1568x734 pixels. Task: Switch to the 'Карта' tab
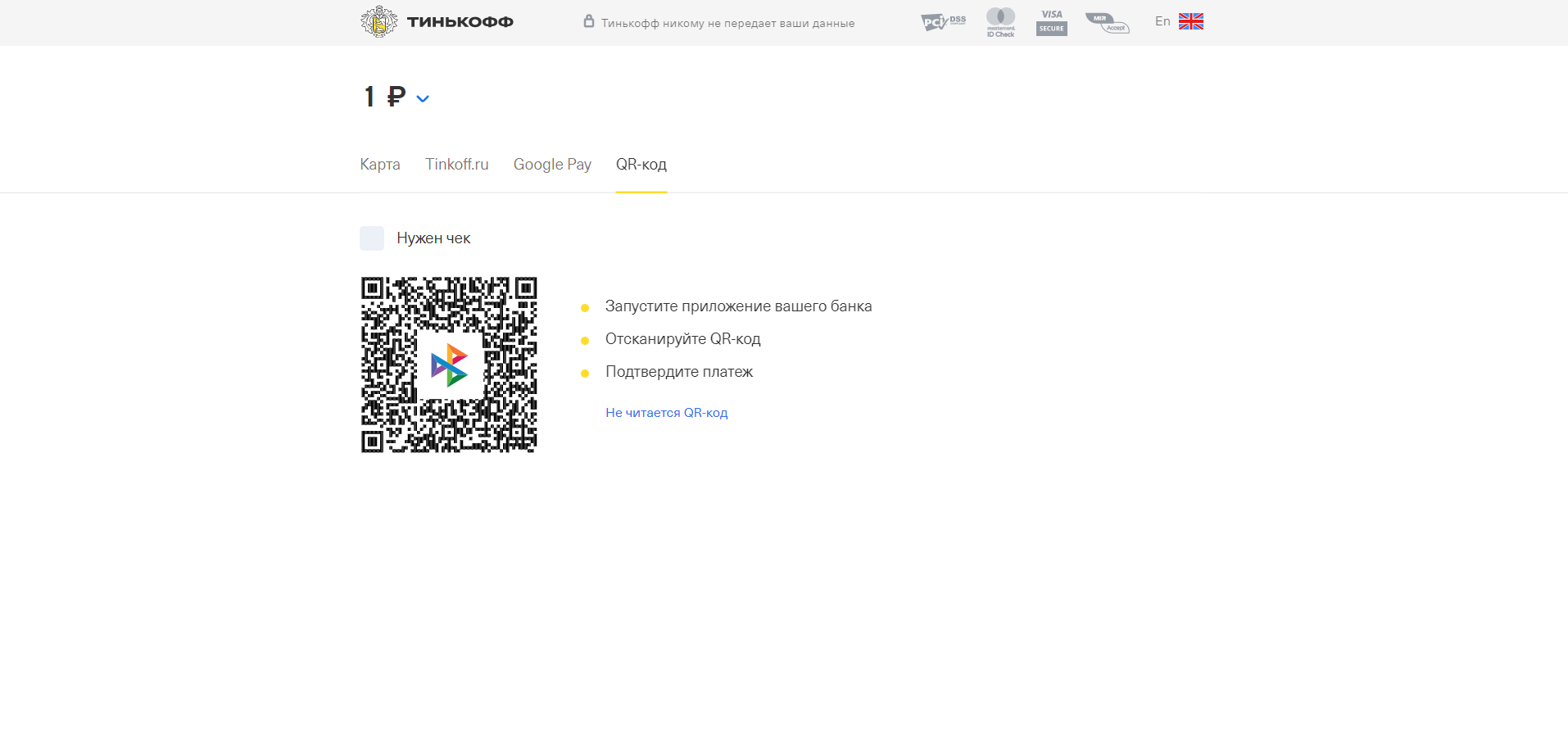pyautogui.click(x=380, y=165)
